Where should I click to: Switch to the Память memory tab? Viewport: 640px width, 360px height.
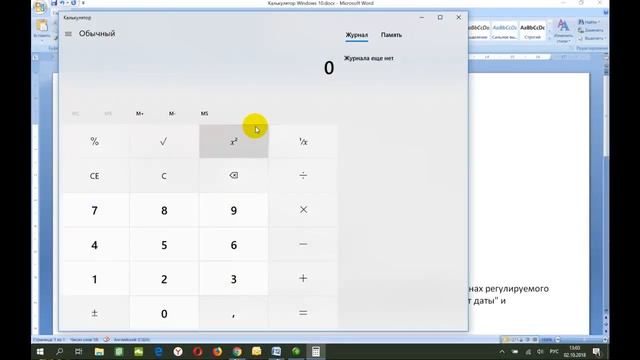click(x=391, y=35)
